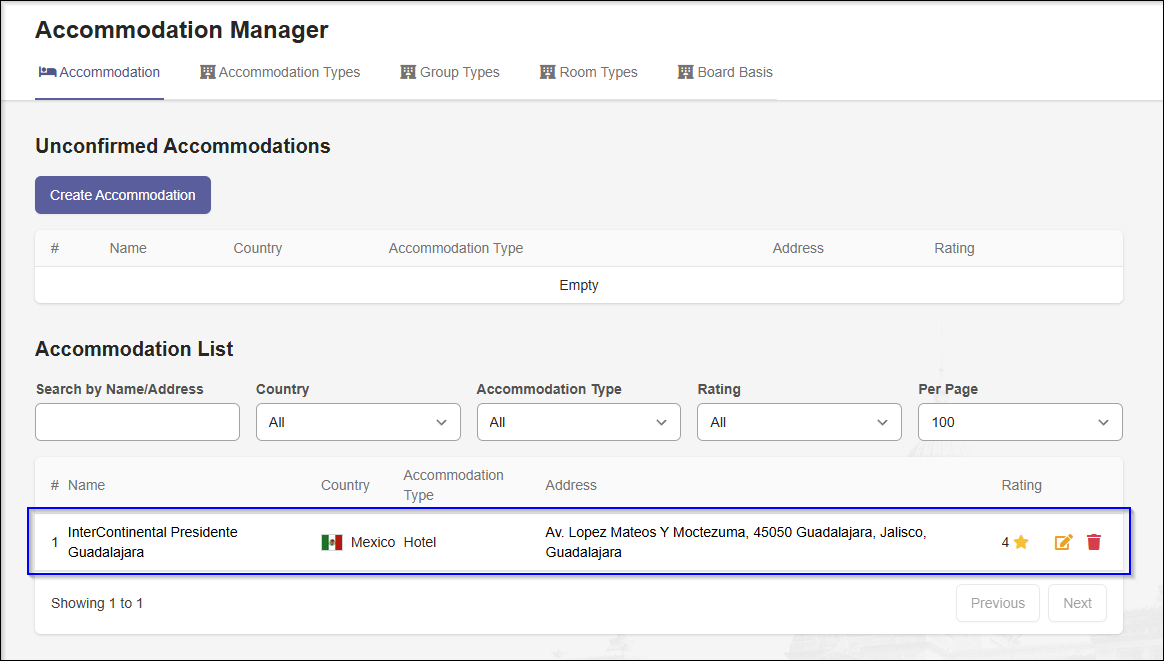
Task: Change the Per Page dropdown value
Action: (x=1020, y=422)
